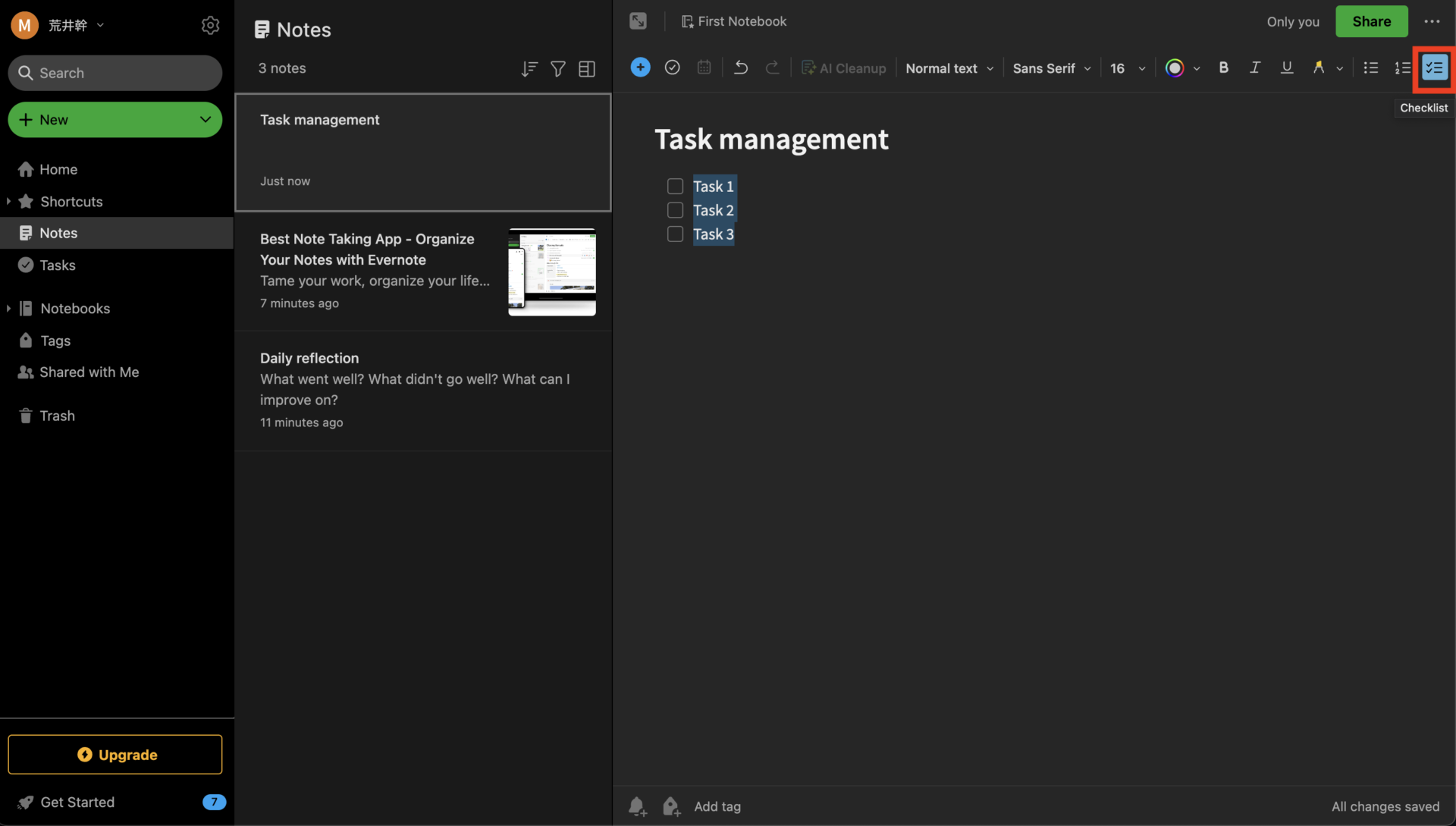Click the Share button
This screenshot has width=1456, height=826.
coord(1371,21)
